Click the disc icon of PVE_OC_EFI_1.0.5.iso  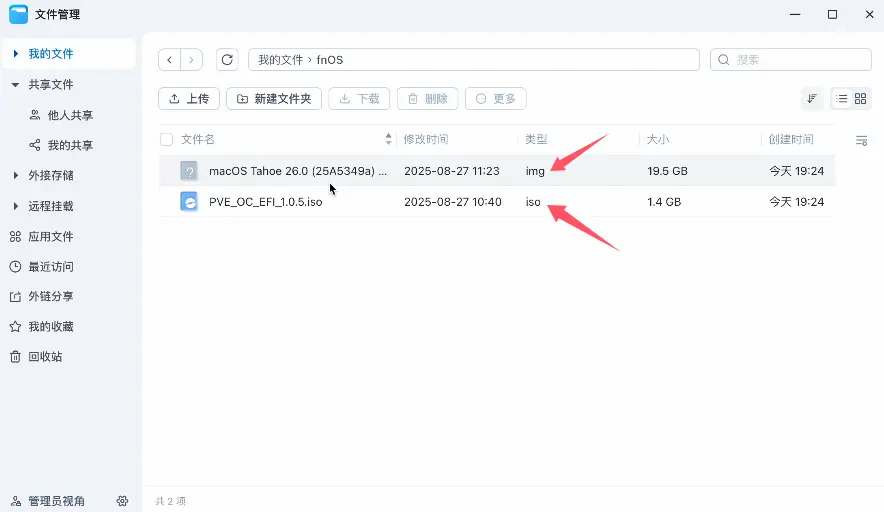point(189,201)
